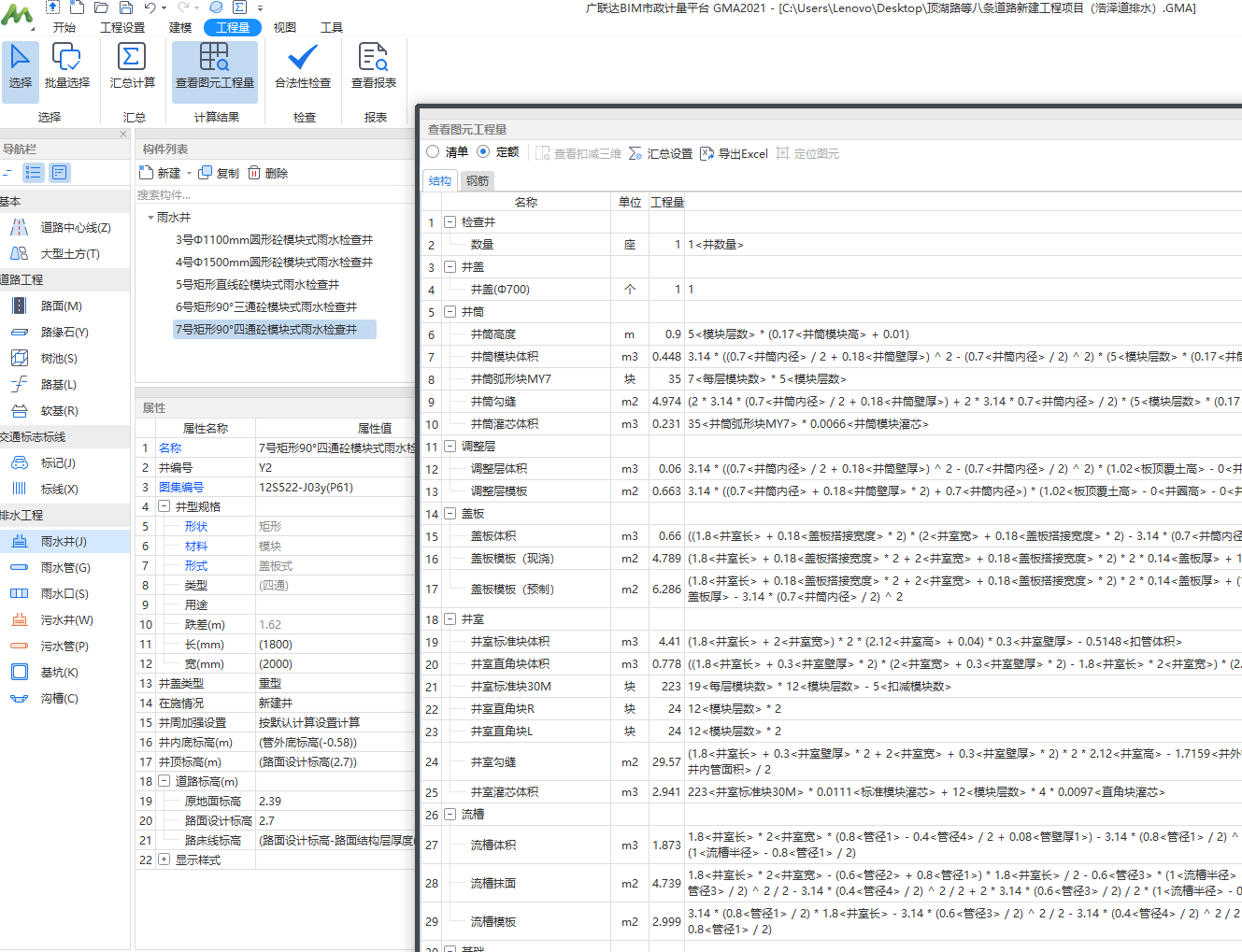Click the 名称 property link

[170, 448]
